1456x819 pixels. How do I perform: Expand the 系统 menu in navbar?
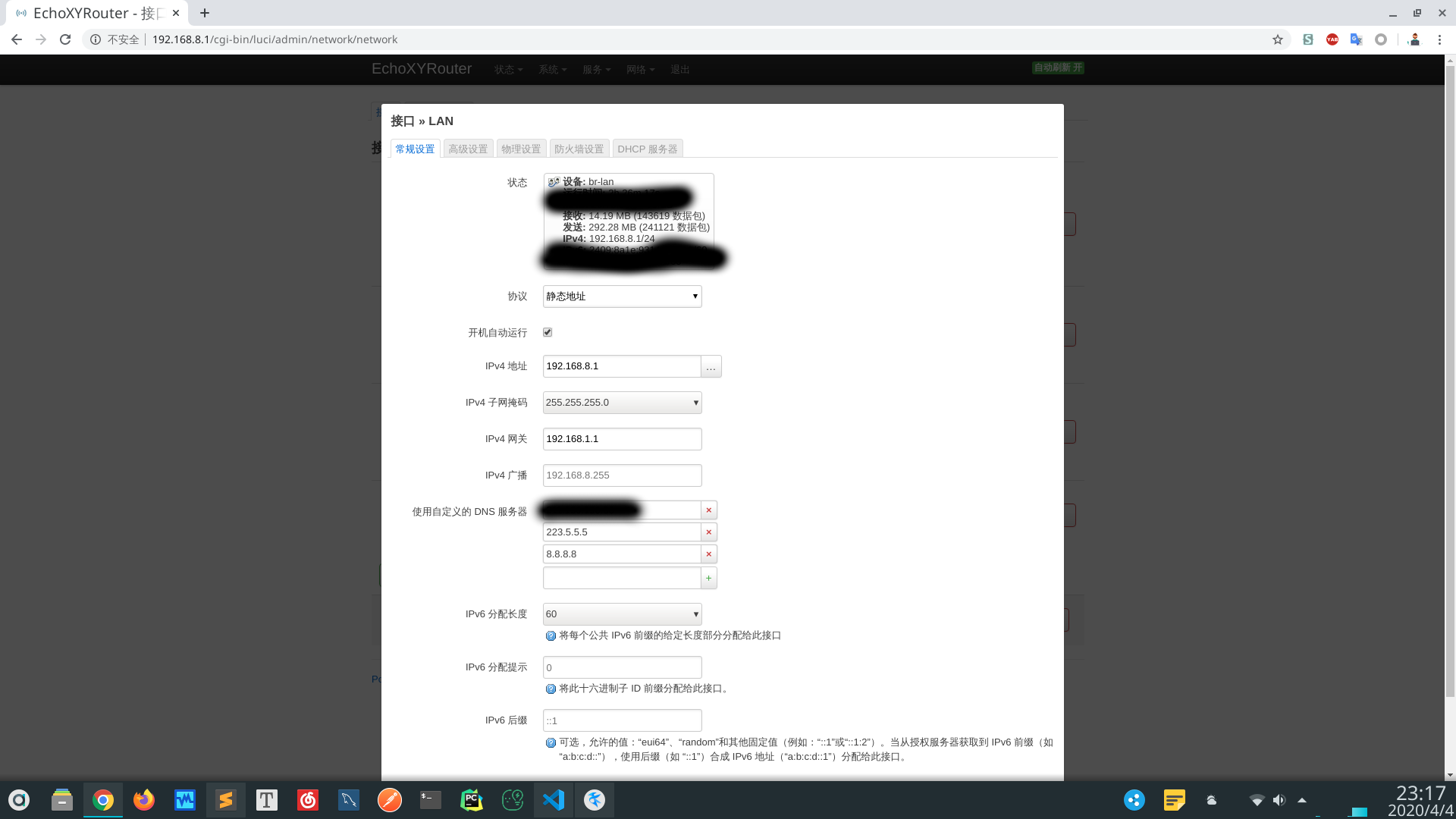coord(553,70)
